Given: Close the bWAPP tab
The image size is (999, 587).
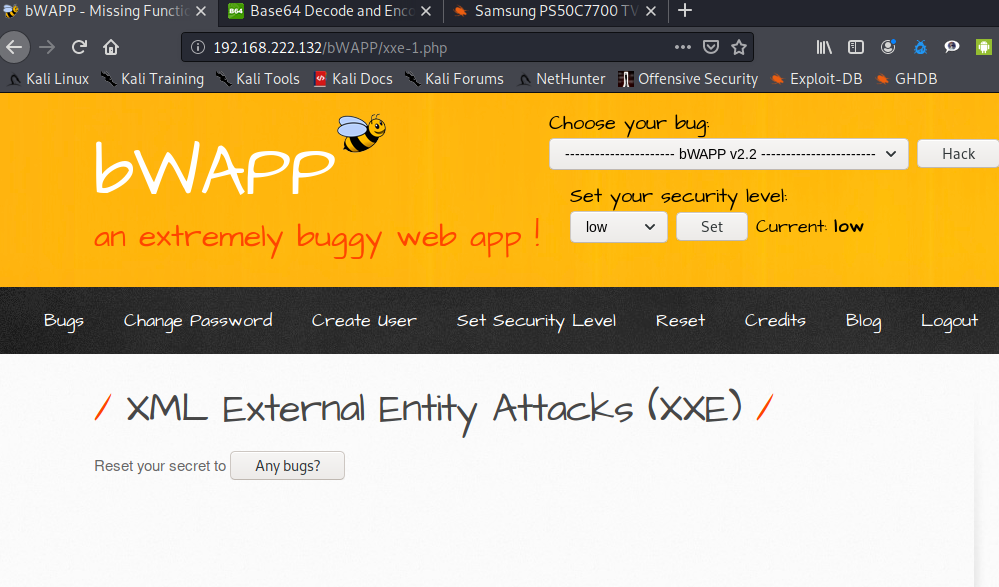Looking at the screenshot, I should 201,11.
